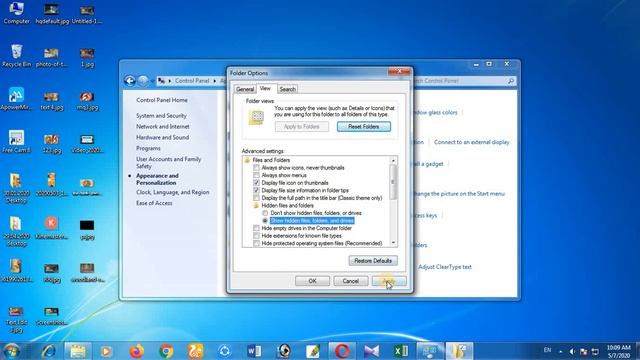Select the hqdefault.jpg desktop file
Screen dimensions: 640x360
[x=52, y=13]
